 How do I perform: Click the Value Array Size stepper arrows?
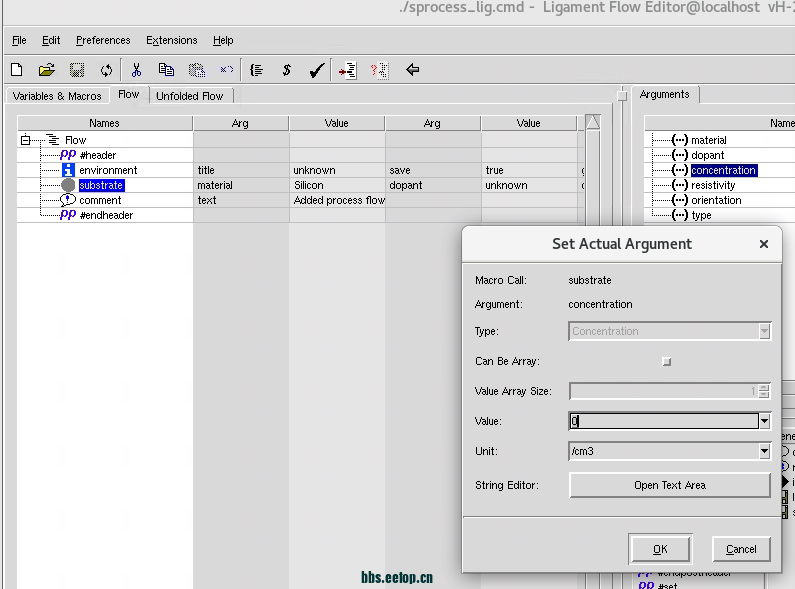pos(764,391)
